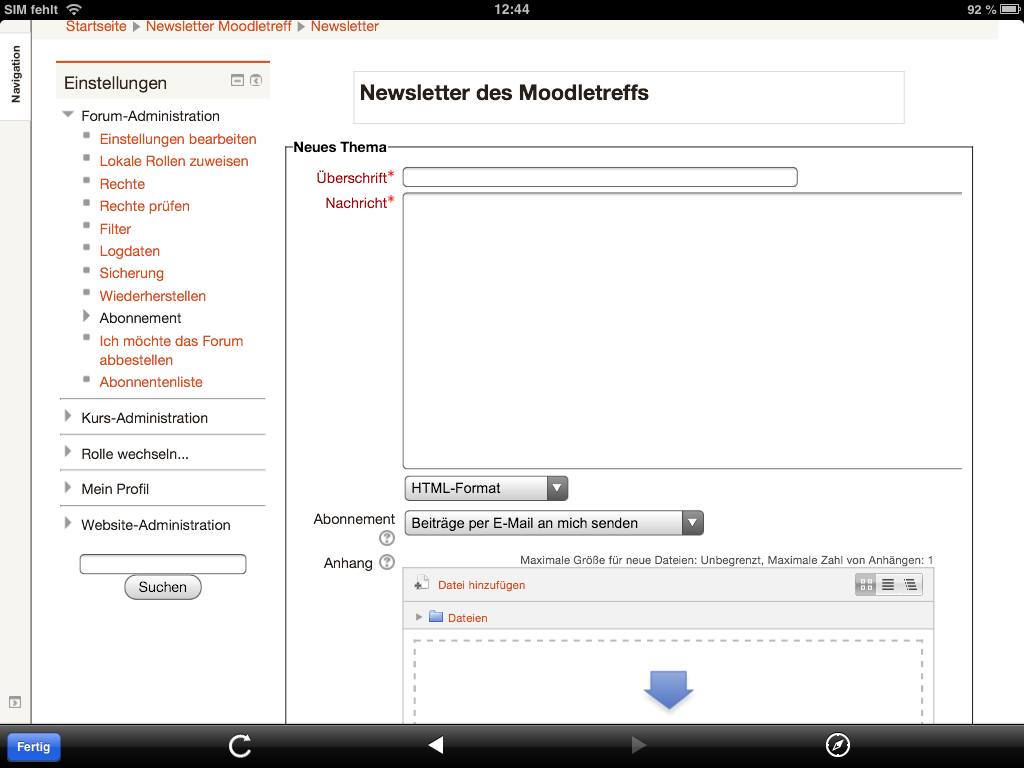Open the Filter settings link
This screenshot has width=1024, height=768.
[x=115, y=229]
